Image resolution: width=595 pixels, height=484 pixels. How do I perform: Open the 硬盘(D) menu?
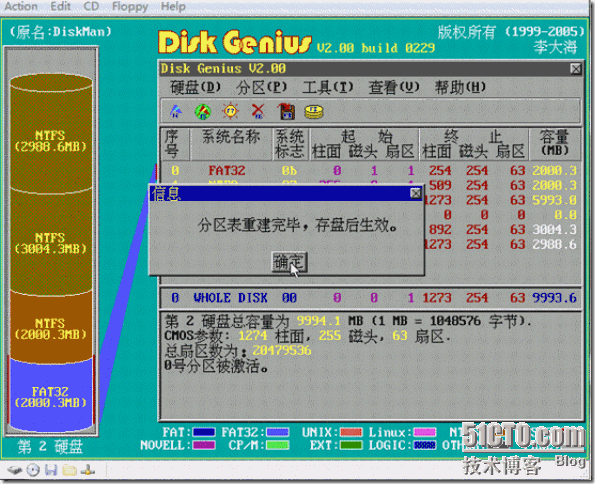coord(195,87)
